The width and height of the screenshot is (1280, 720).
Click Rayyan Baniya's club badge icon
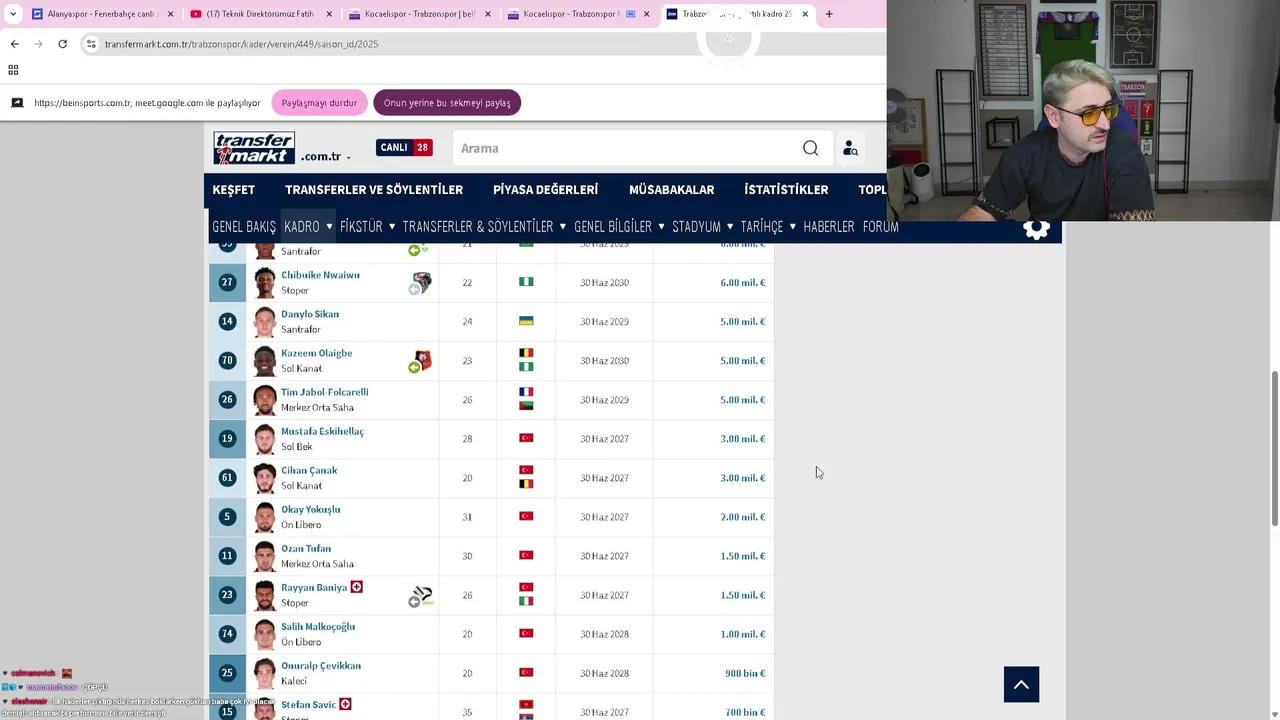pos(422,595)
